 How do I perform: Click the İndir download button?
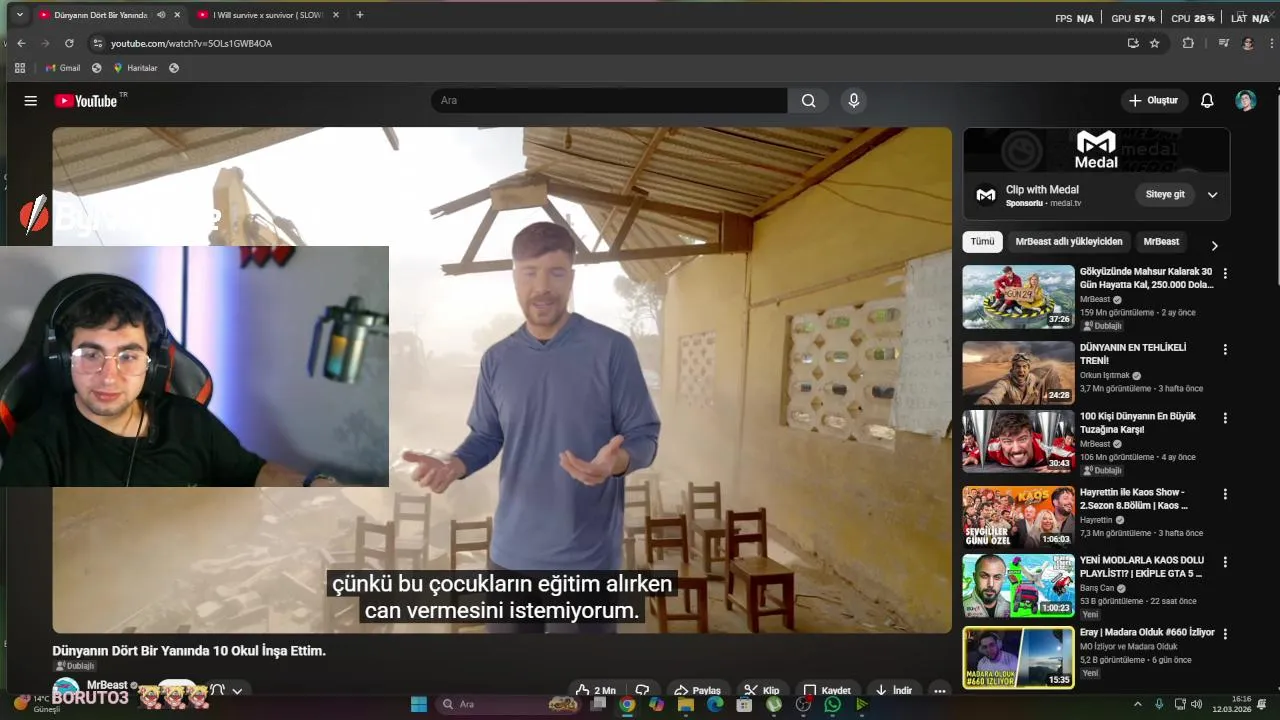point(894,690)
